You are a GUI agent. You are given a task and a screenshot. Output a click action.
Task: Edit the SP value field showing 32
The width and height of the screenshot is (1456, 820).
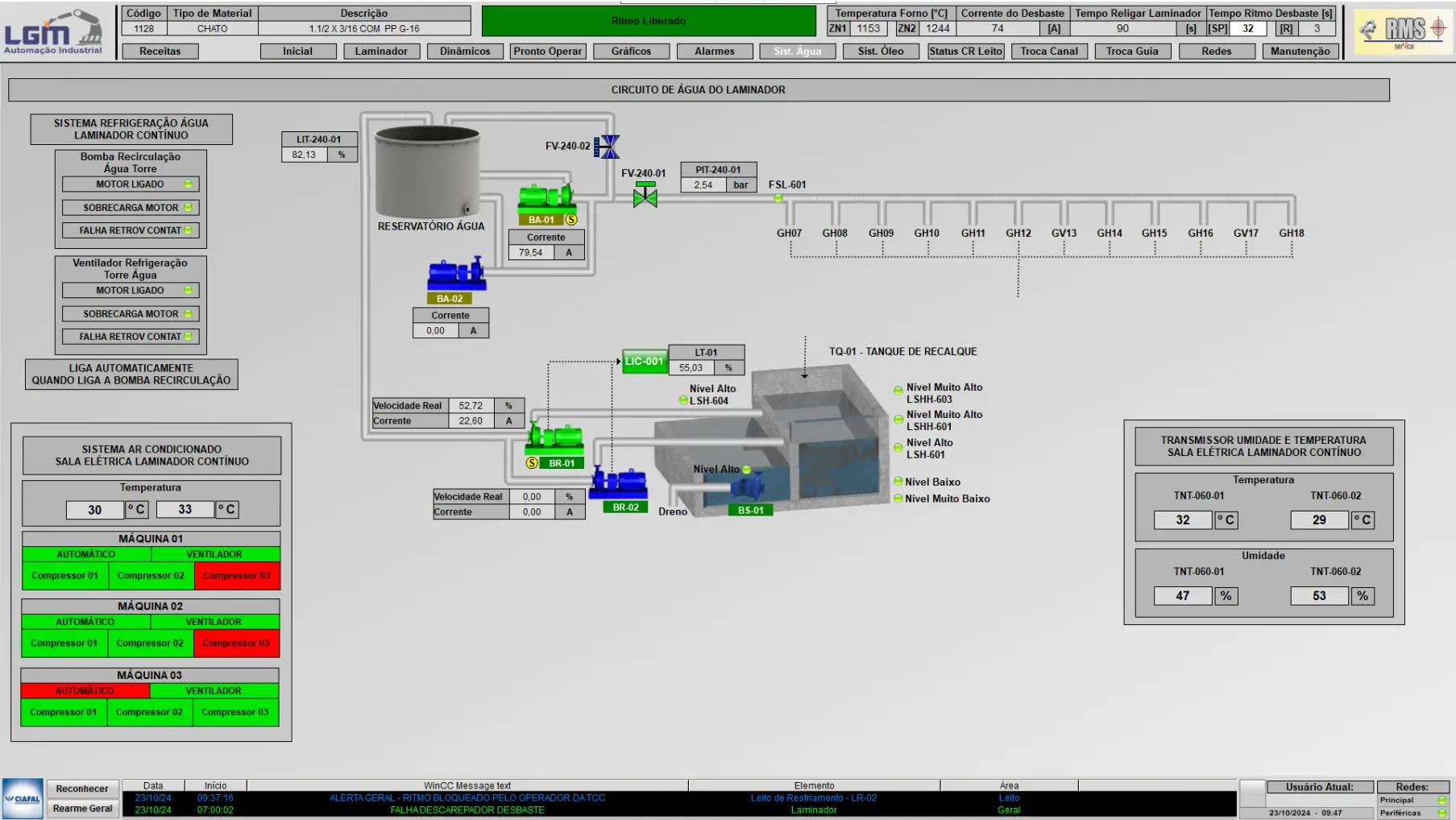(1247, 28)
